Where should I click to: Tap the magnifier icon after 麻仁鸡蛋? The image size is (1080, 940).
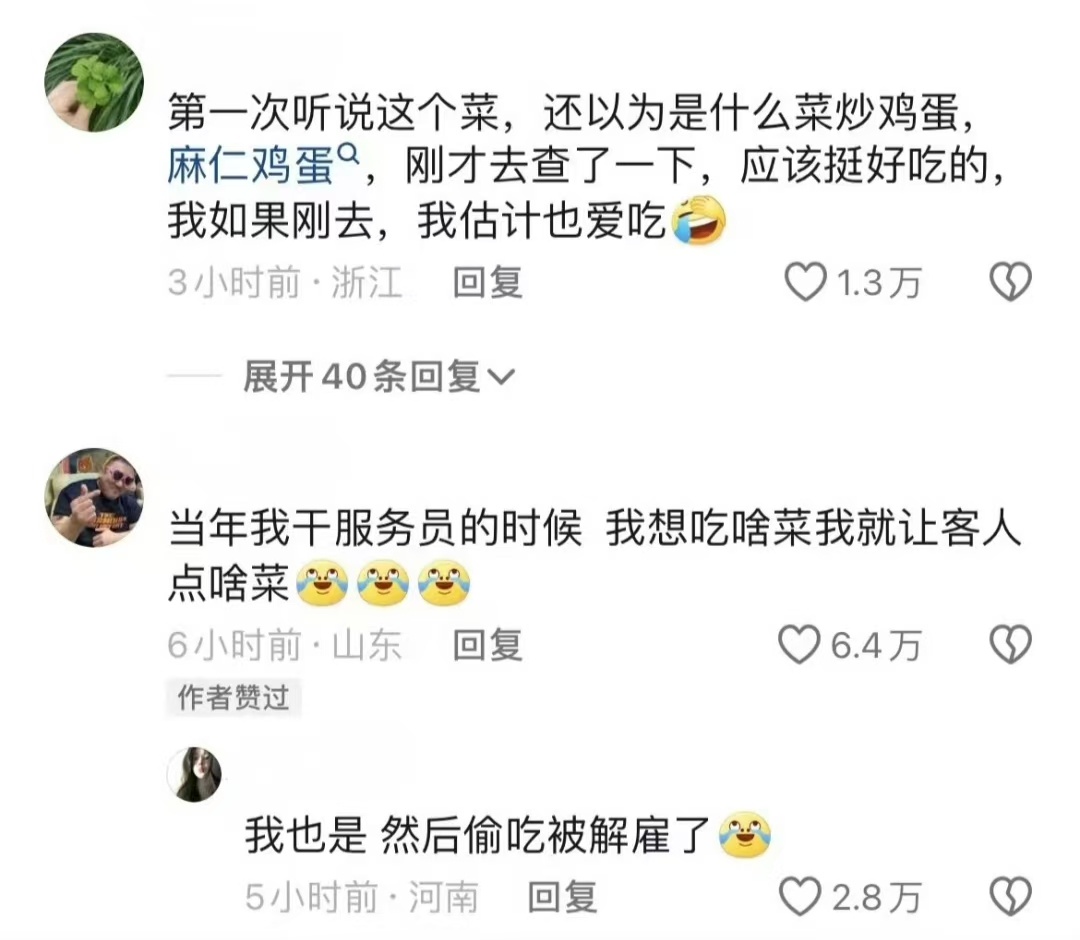click(x=349, y=154)
